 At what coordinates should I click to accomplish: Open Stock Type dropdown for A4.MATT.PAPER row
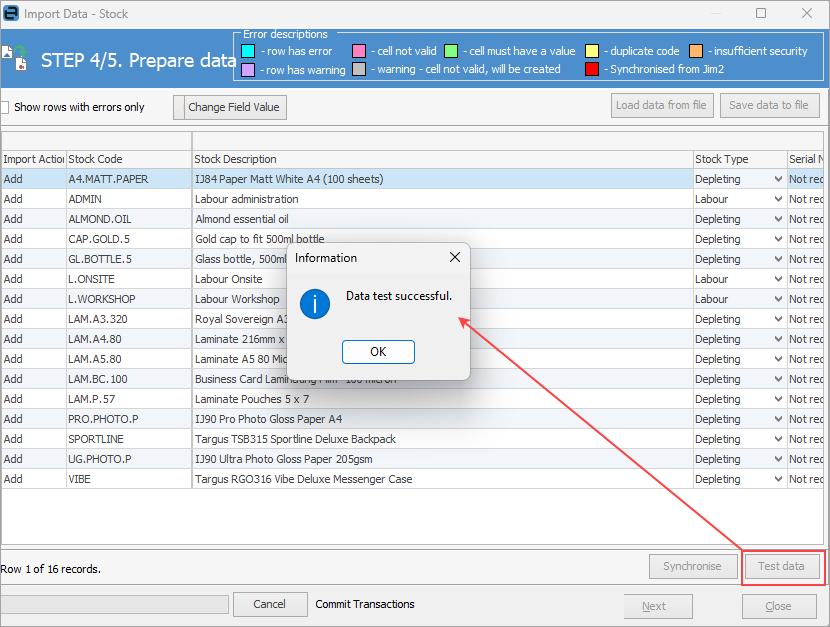pos(778,179)
